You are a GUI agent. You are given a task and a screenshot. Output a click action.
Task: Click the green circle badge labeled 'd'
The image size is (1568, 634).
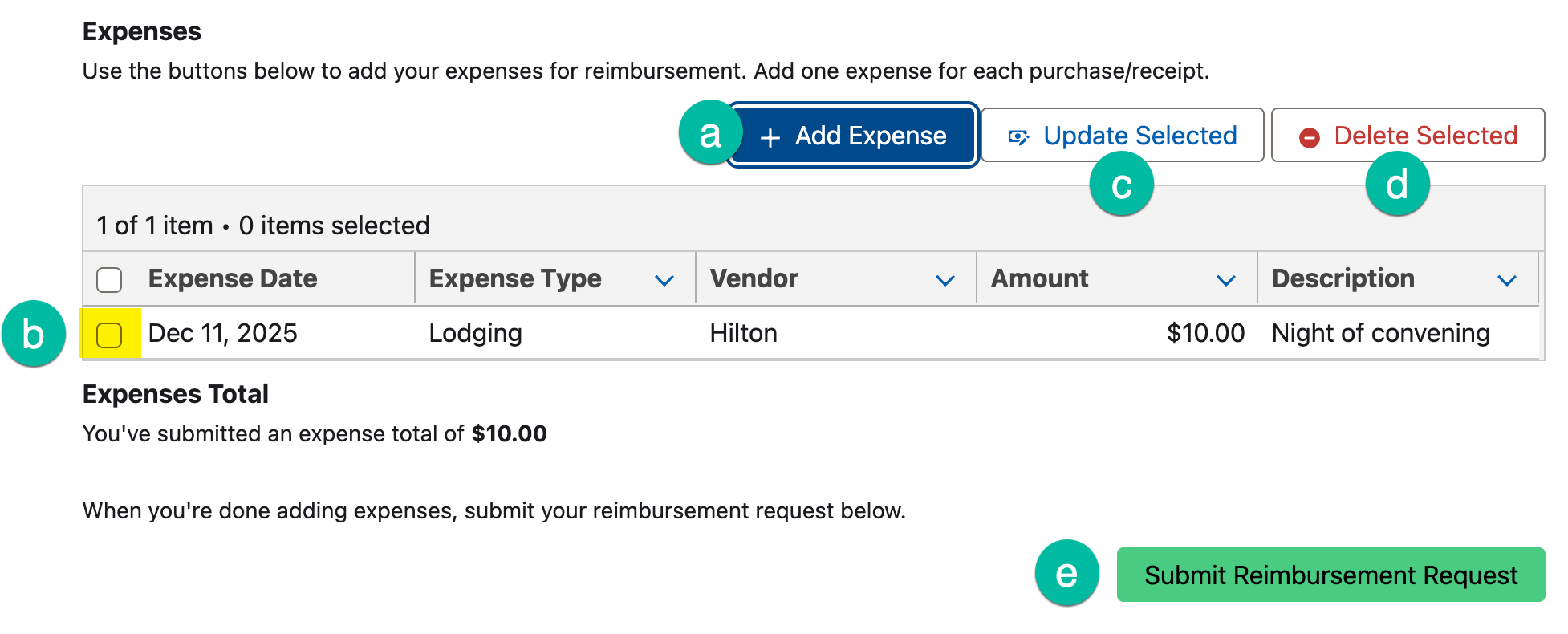pyautogui.click(x=1397, y=185)
